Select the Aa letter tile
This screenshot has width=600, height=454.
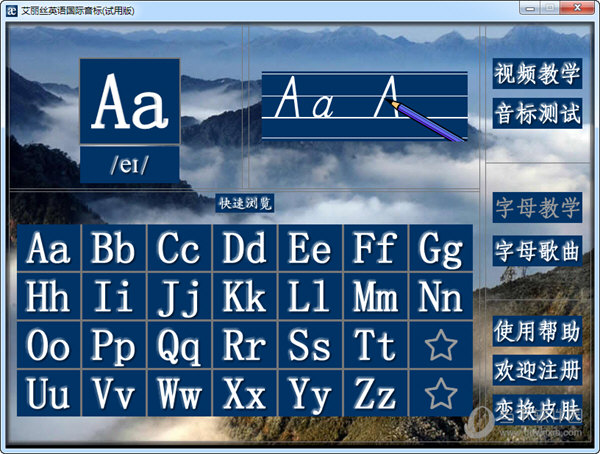[x=48, y=248]
